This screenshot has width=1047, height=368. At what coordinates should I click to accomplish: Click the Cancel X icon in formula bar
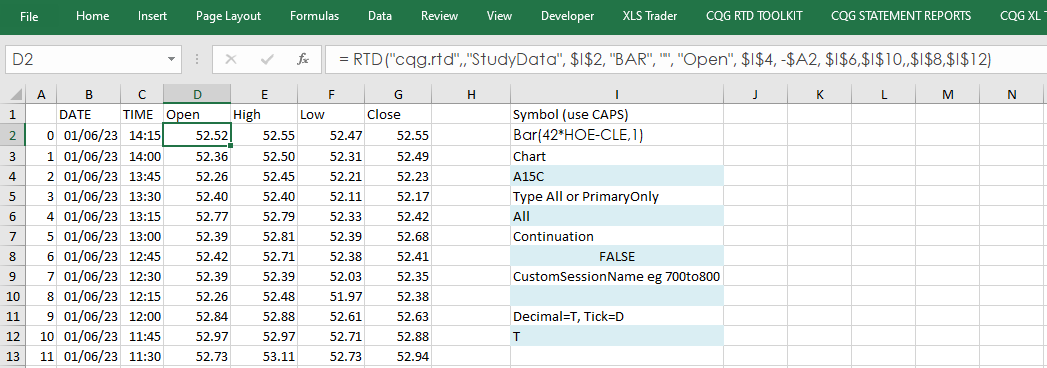click(x=231, y=60)
